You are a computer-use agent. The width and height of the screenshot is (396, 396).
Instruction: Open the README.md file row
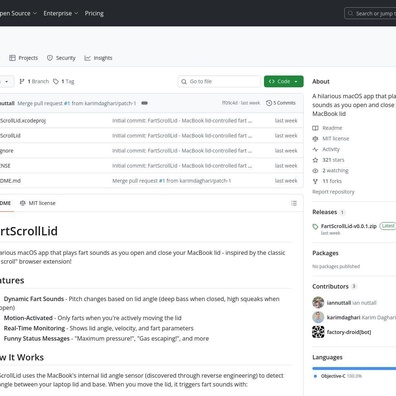click(x=152, y=181)
